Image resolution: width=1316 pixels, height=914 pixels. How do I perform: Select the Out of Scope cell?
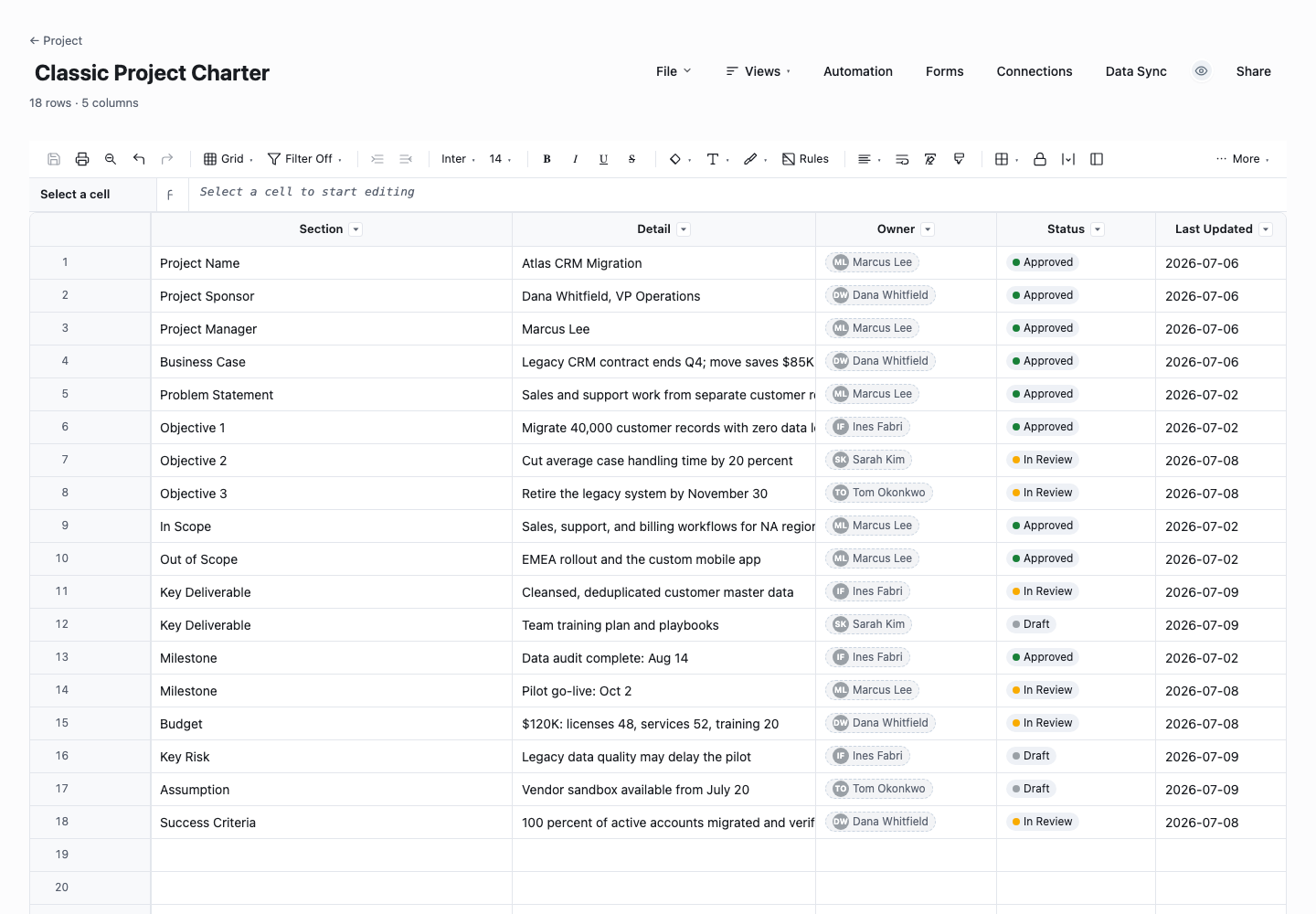(332, 559)
